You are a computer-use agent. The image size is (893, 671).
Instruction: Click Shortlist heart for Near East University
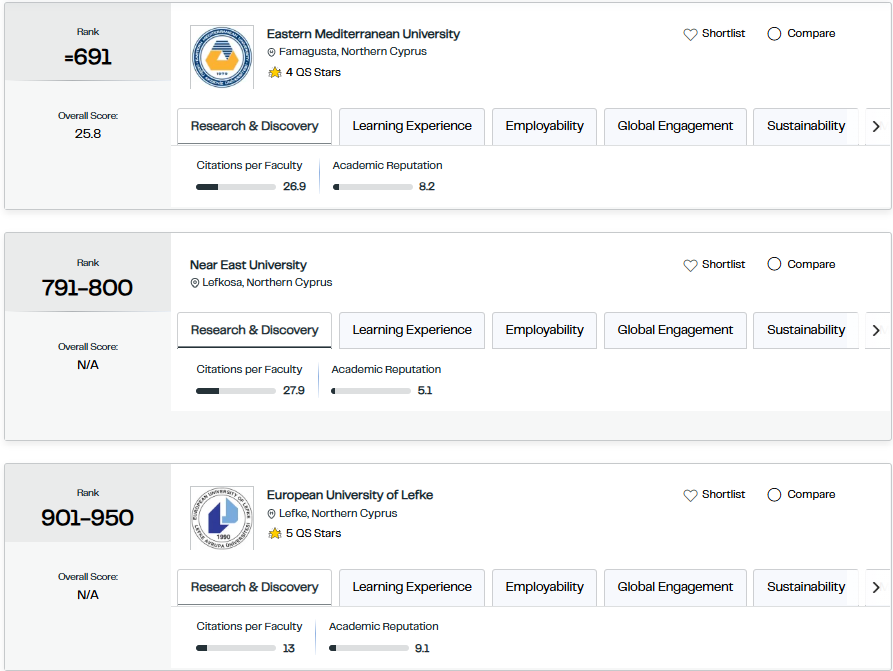click(x=690, y=265)
